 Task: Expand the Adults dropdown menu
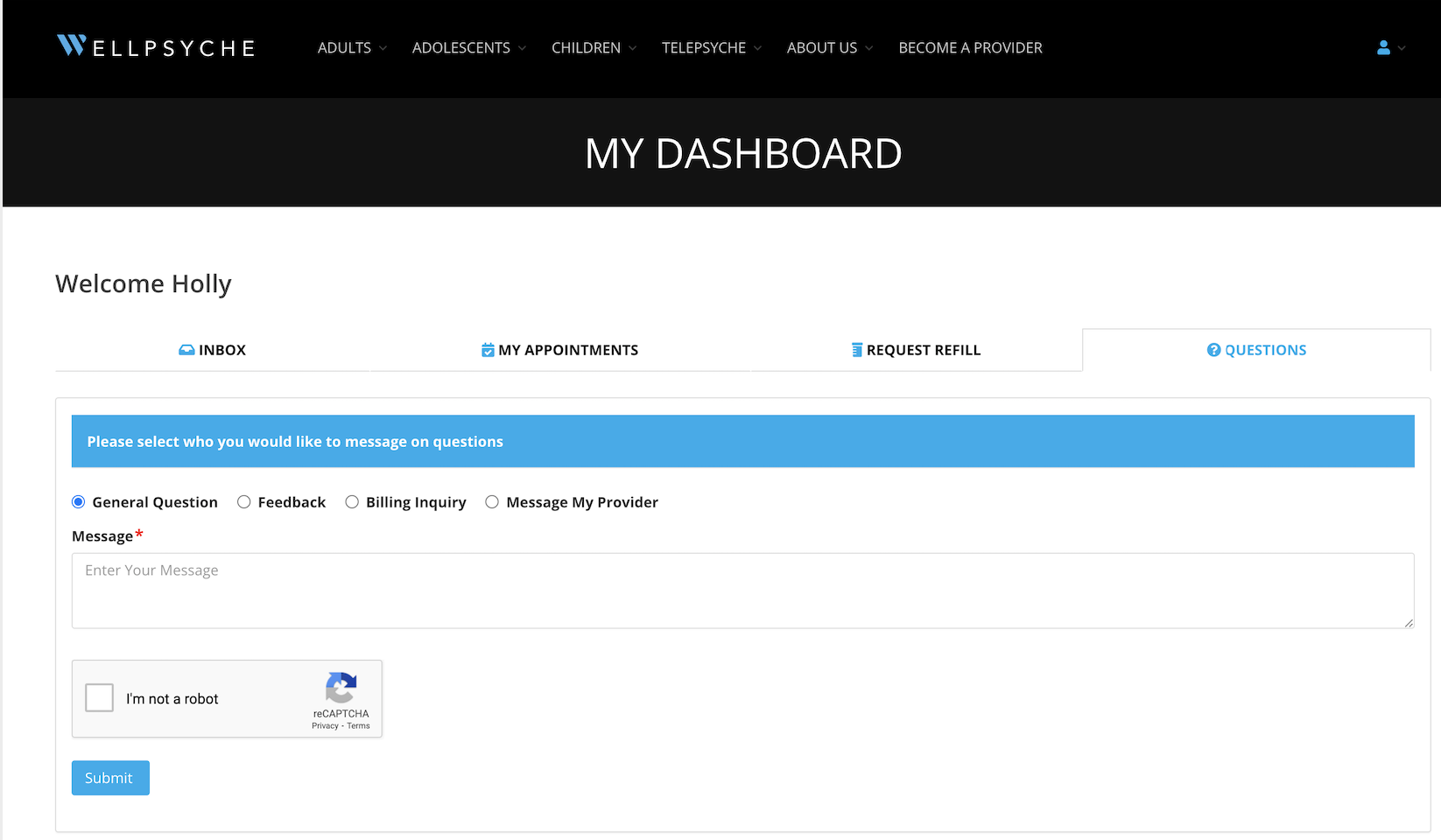coord(351,48)
